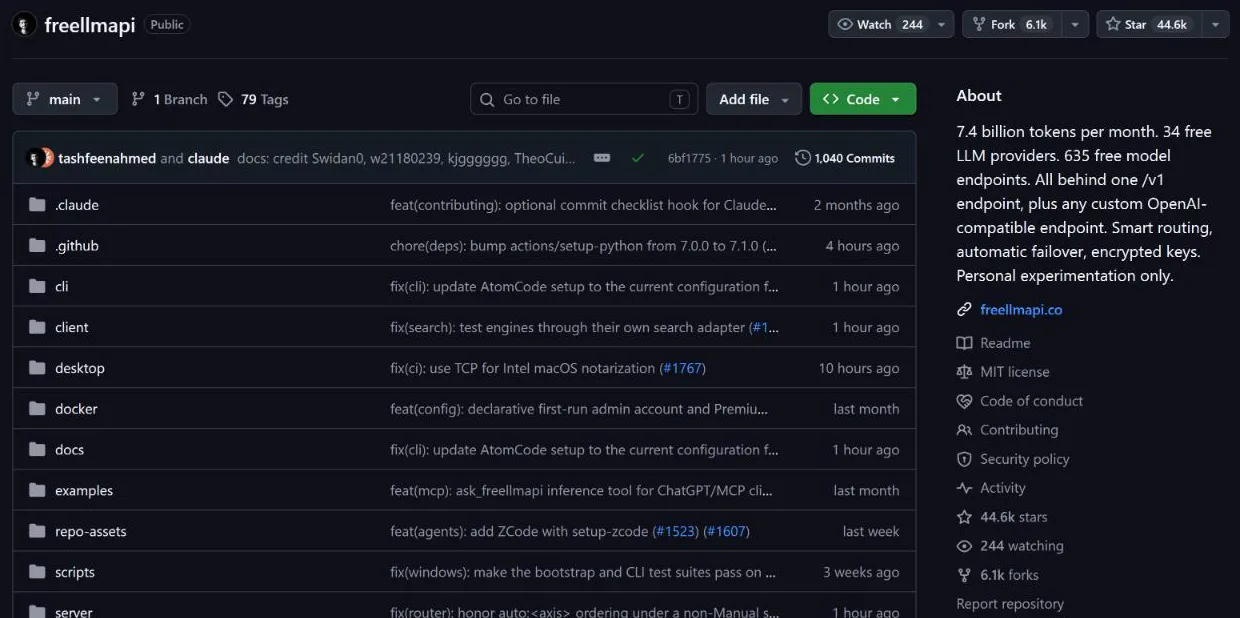The width and height of the screenshot is (1240, 618).
Task: Open the .claude folder icon
Action: [x=38, y=205]
